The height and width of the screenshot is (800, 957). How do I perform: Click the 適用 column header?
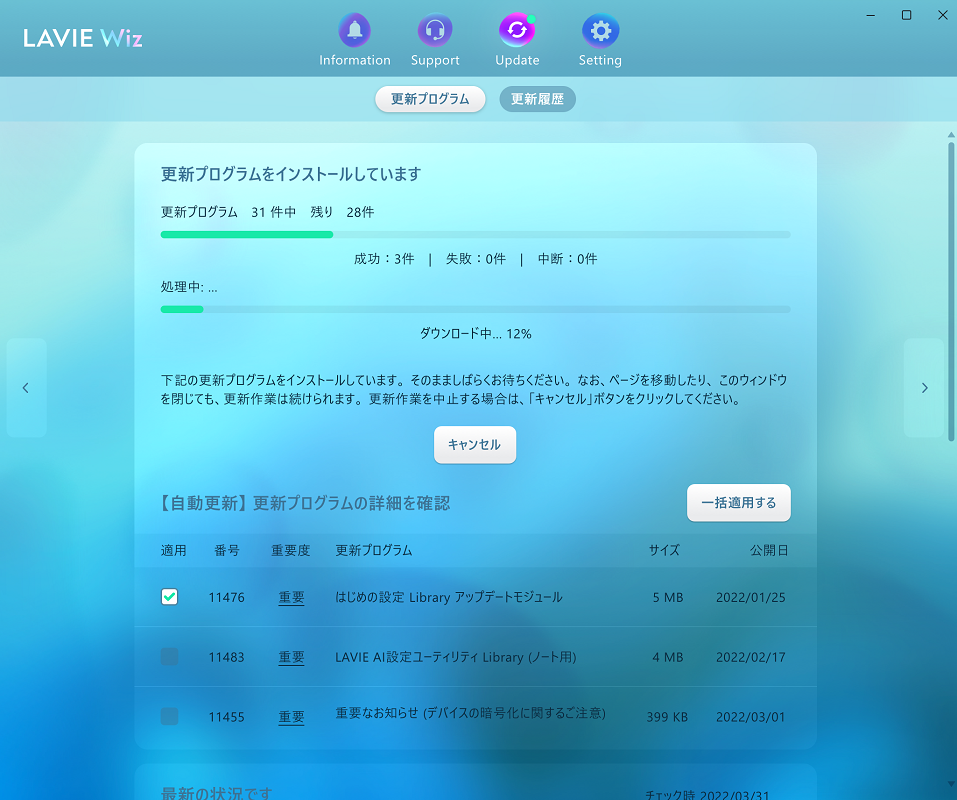(x=173, y=550)
